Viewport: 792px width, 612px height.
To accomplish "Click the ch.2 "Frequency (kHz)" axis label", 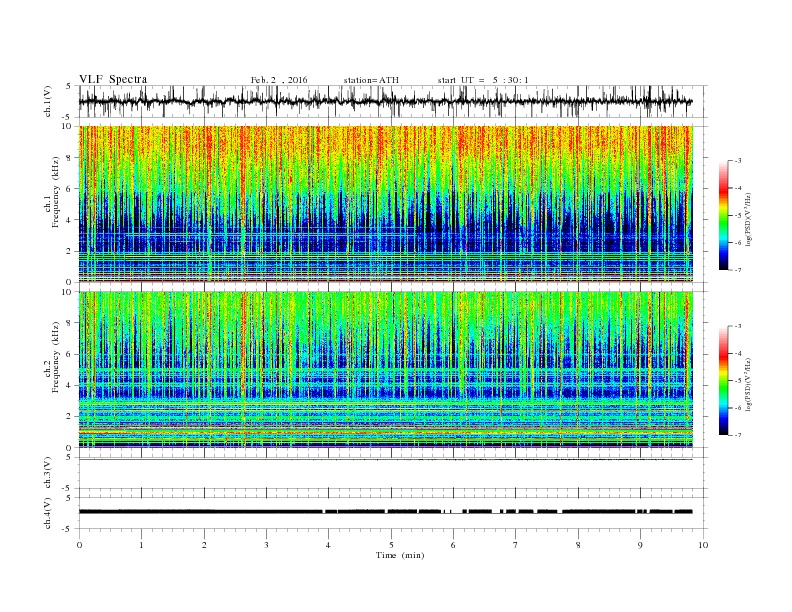I will [56, 358].
